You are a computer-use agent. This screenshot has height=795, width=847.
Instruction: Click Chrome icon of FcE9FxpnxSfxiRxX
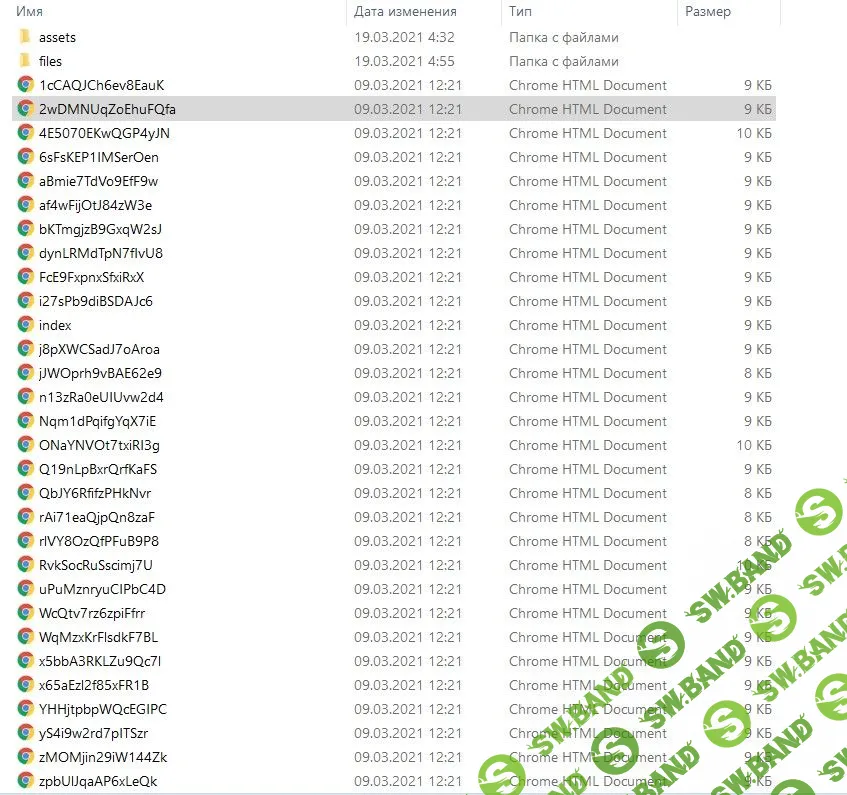click(26, 277)
